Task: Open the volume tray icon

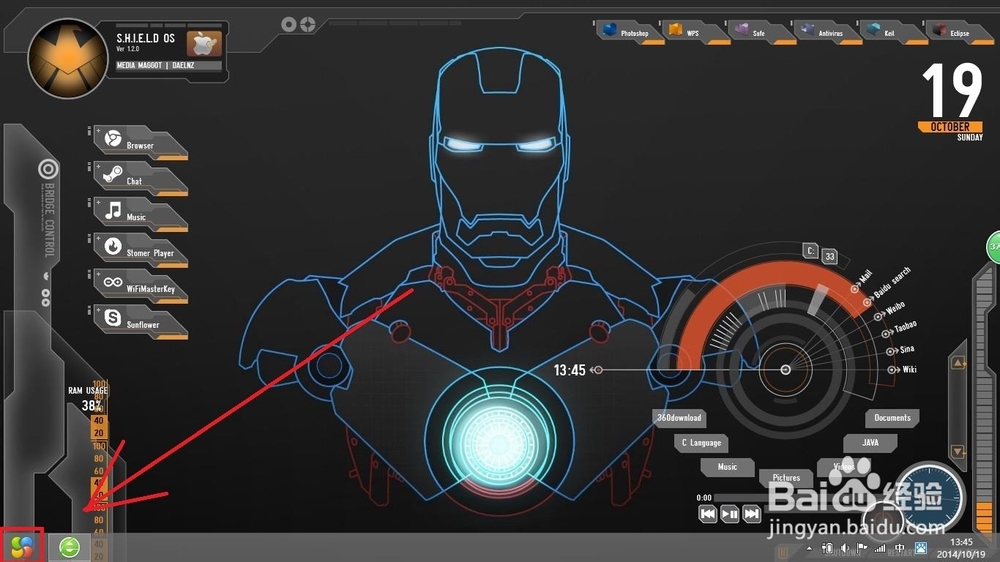Action: (844, 548)
